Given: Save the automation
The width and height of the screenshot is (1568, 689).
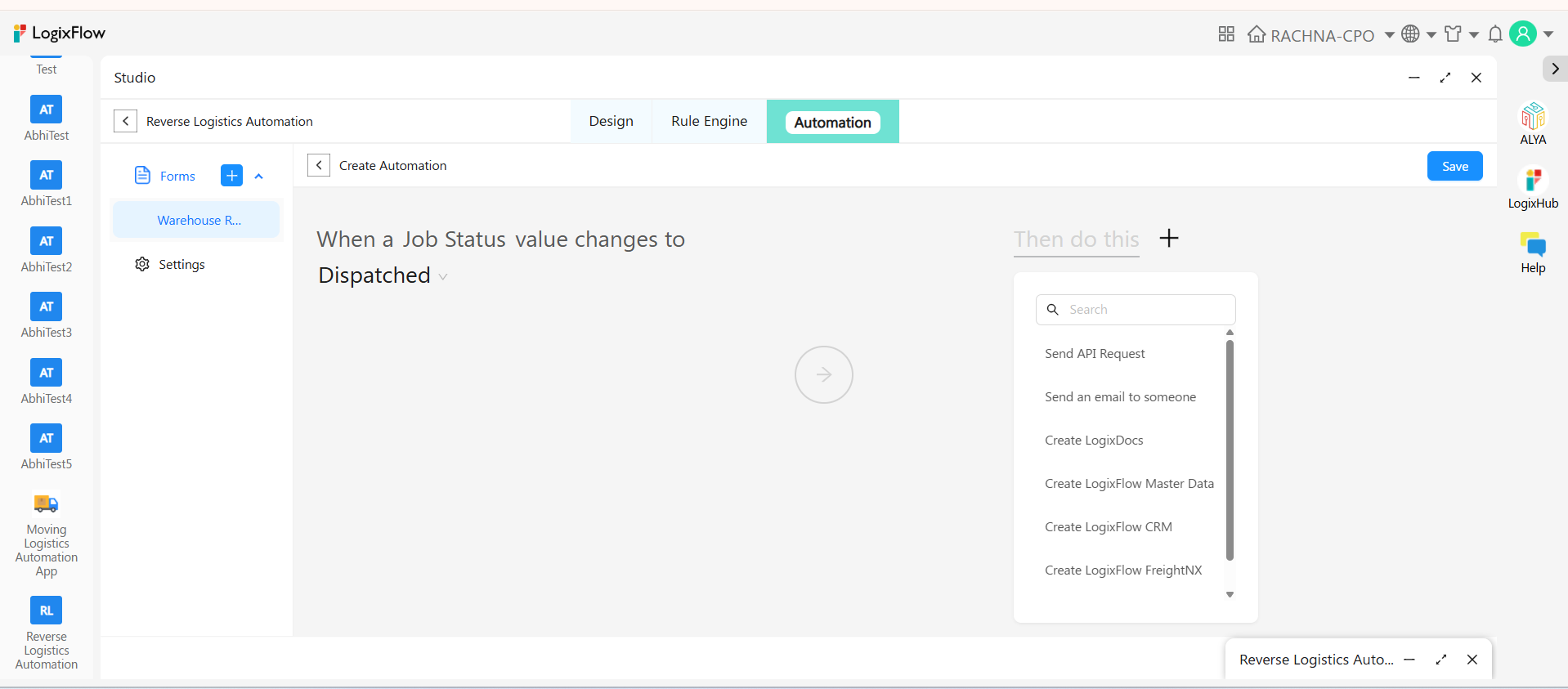Looking at the screenshot, I should 1455,166.
